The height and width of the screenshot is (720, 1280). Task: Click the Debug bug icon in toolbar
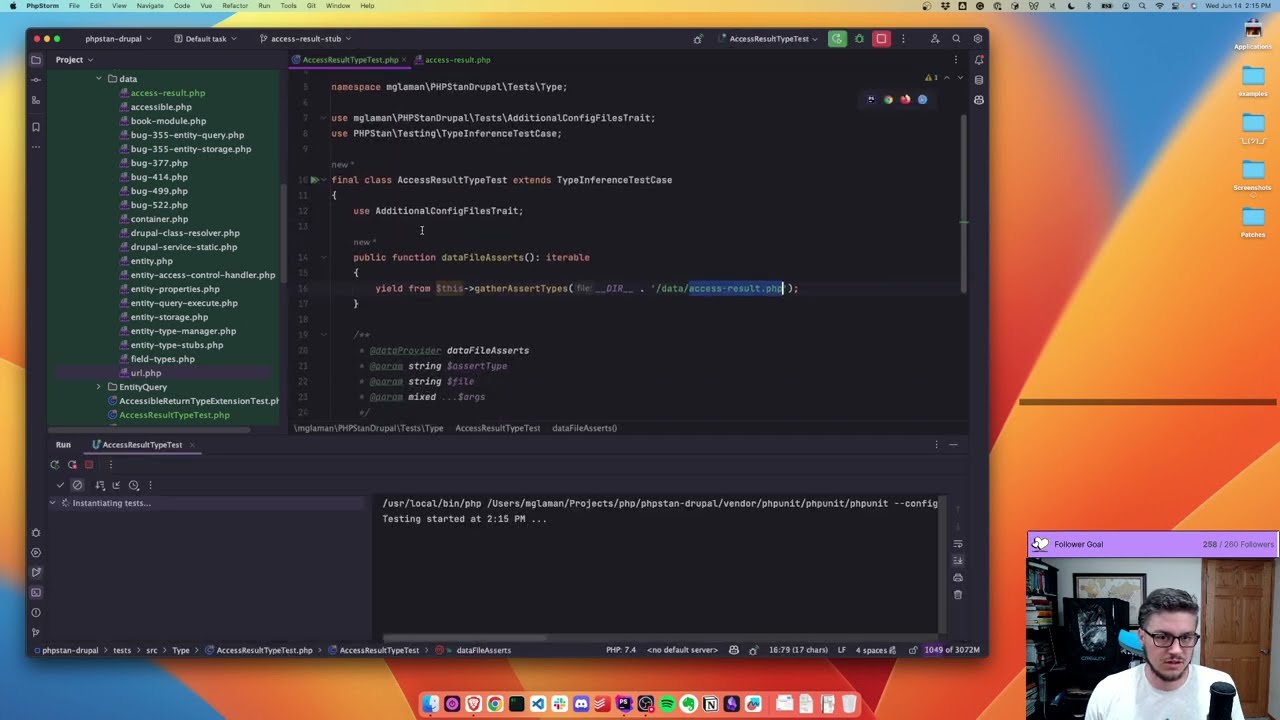pyautogui.click(x=859, y=39)
